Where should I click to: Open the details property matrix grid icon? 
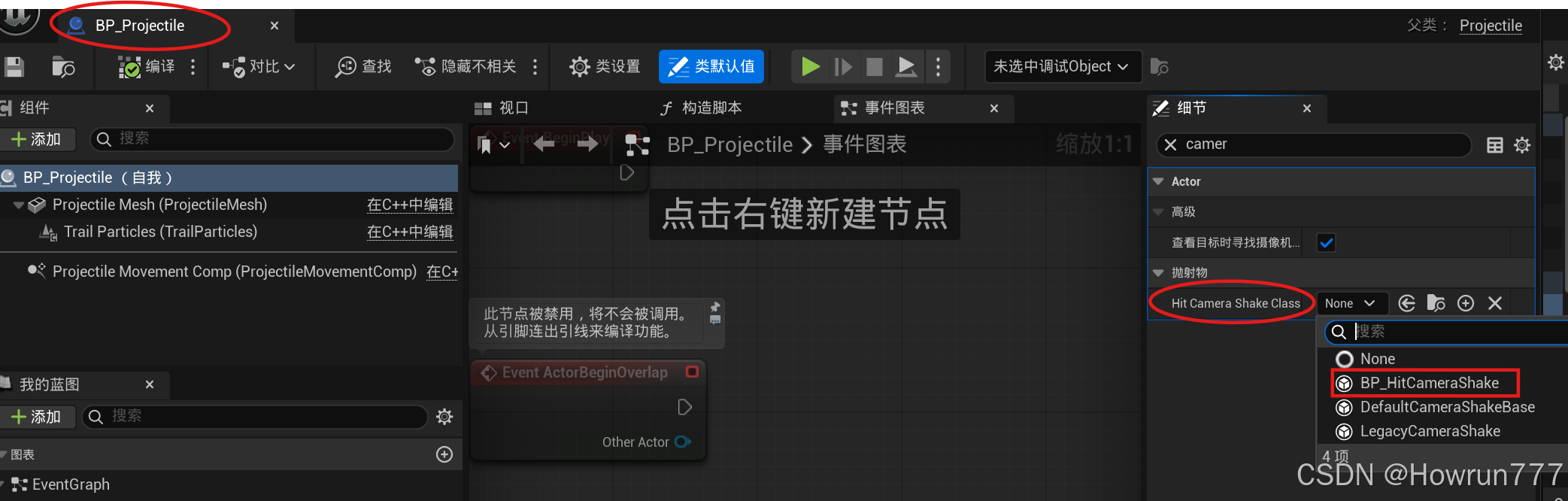pos(1495,145)
